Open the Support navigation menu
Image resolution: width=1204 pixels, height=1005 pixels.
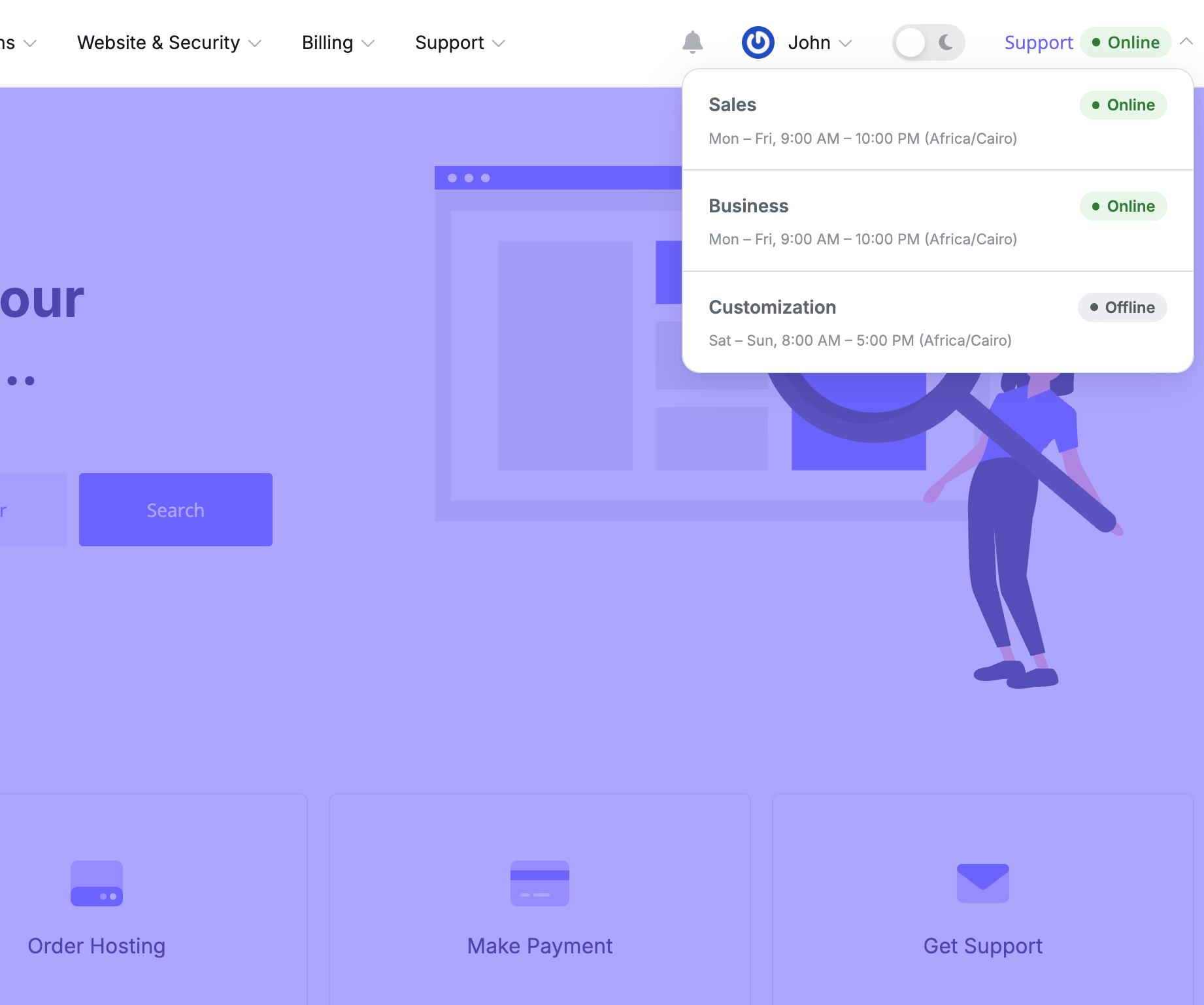click(460, 42)
